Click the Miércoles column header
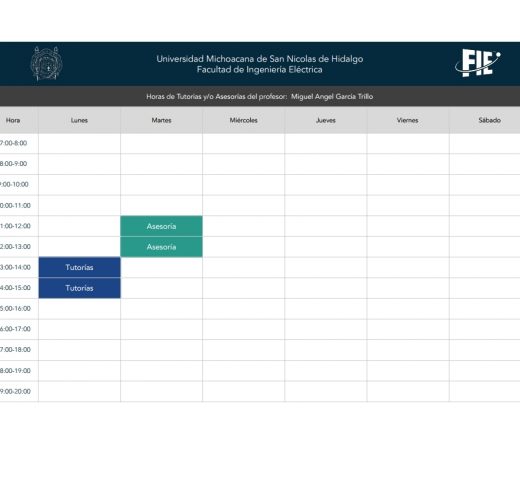520x480 pixels. click(x=244, y=120)
